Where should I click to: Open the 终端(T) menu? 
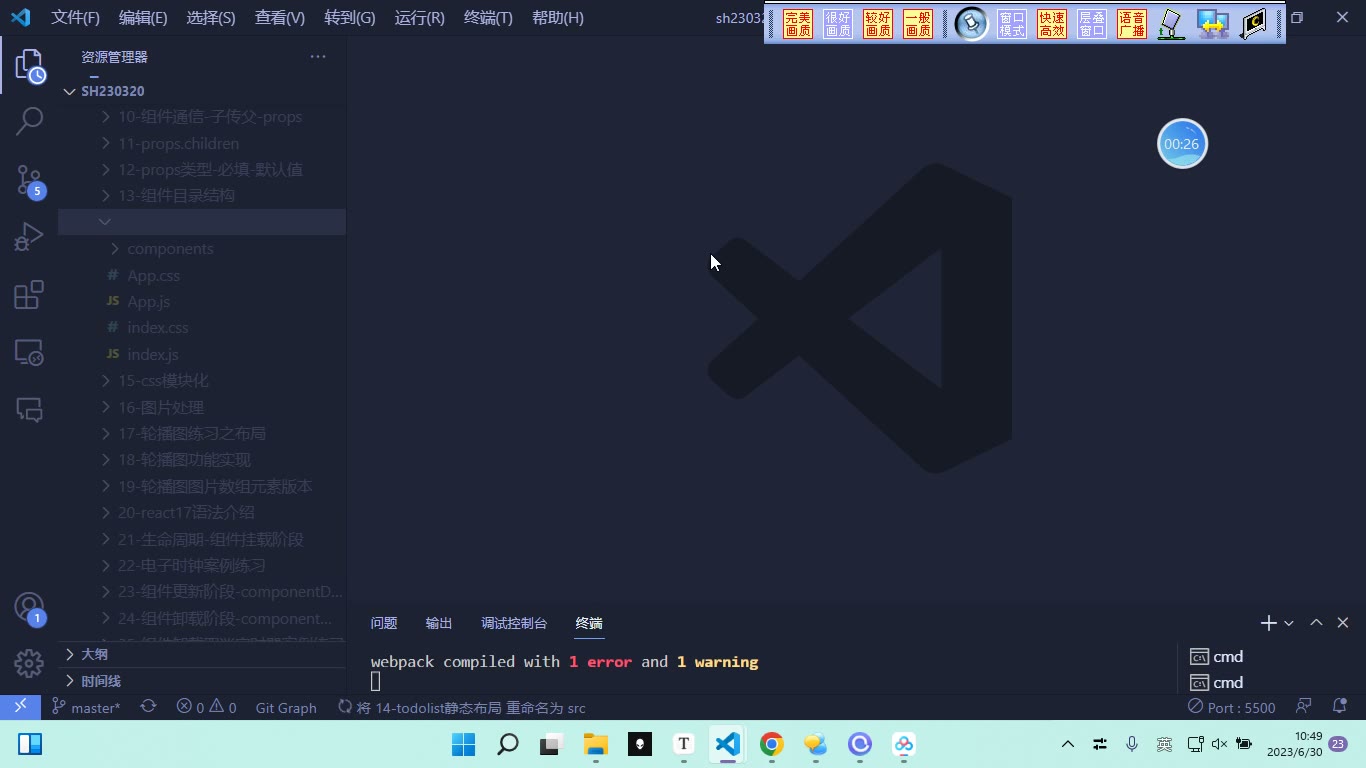(489, 18)
